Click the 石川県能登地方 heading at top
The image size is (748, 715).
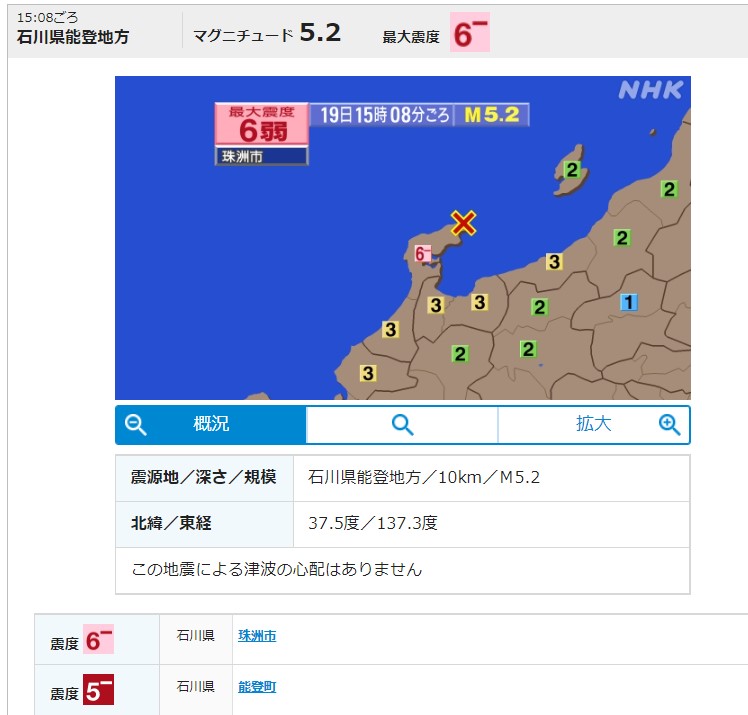73,37
